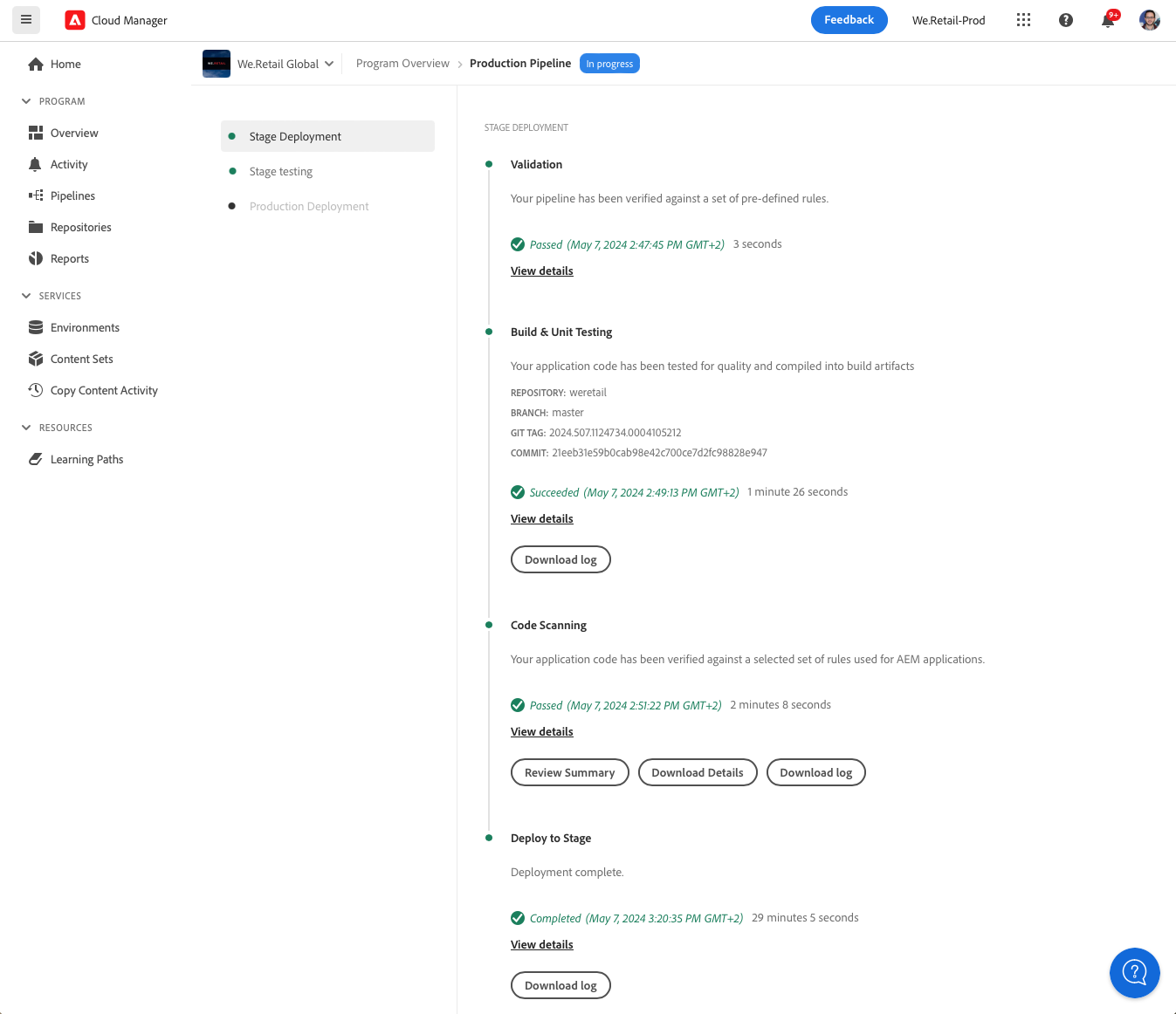Click the repository value weretail
The width and height of the screenshot is (1176, 1014).
click(588, 393)
